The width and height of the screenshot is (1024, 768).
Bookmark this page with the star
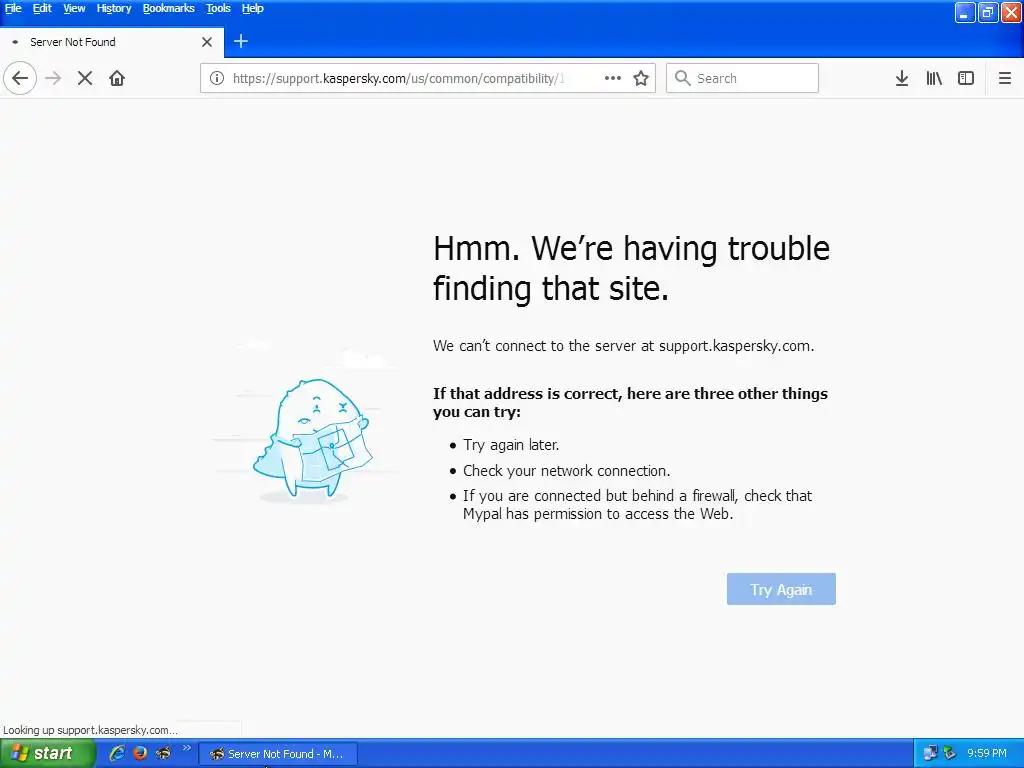pyautogui.click(x=641, y=78)
